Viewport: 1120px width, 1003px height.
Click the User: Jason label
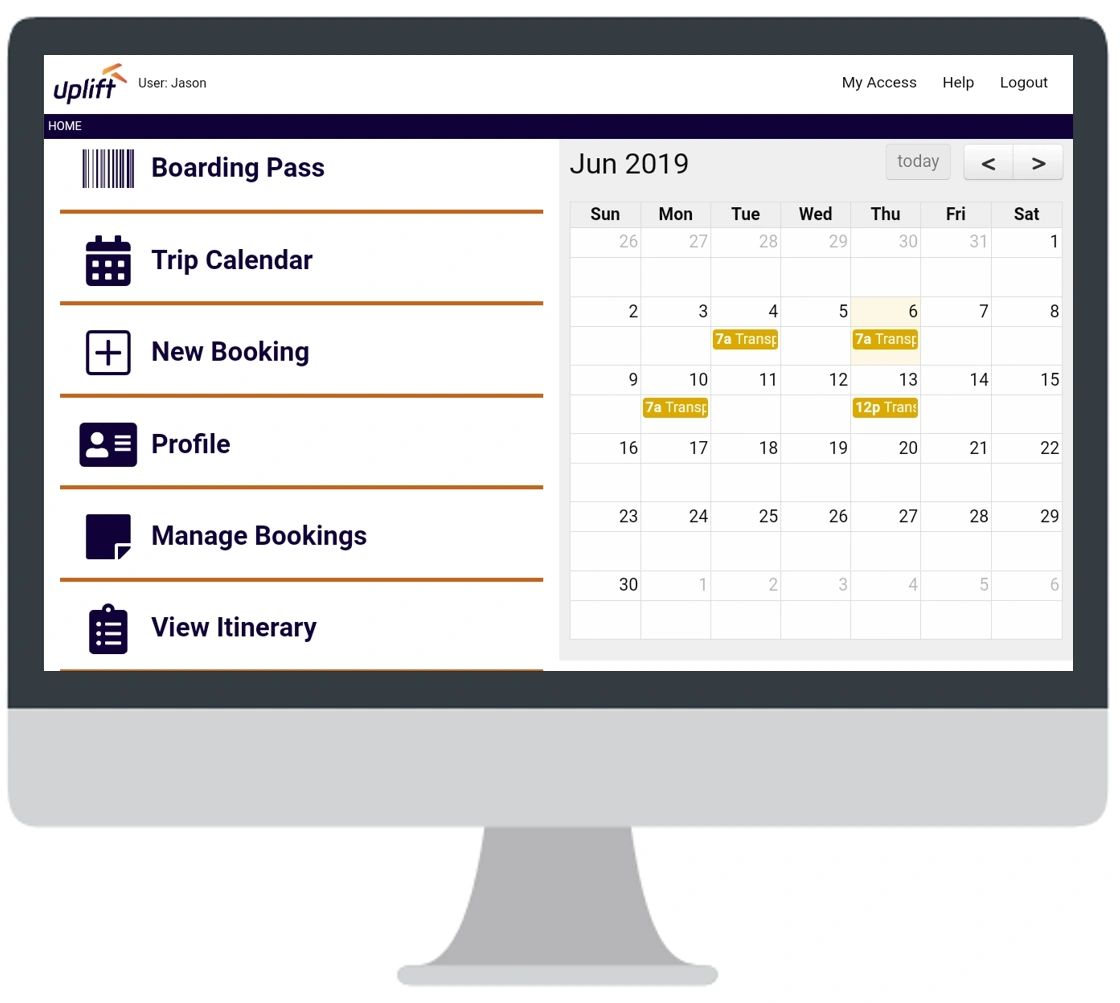(171, 84)
